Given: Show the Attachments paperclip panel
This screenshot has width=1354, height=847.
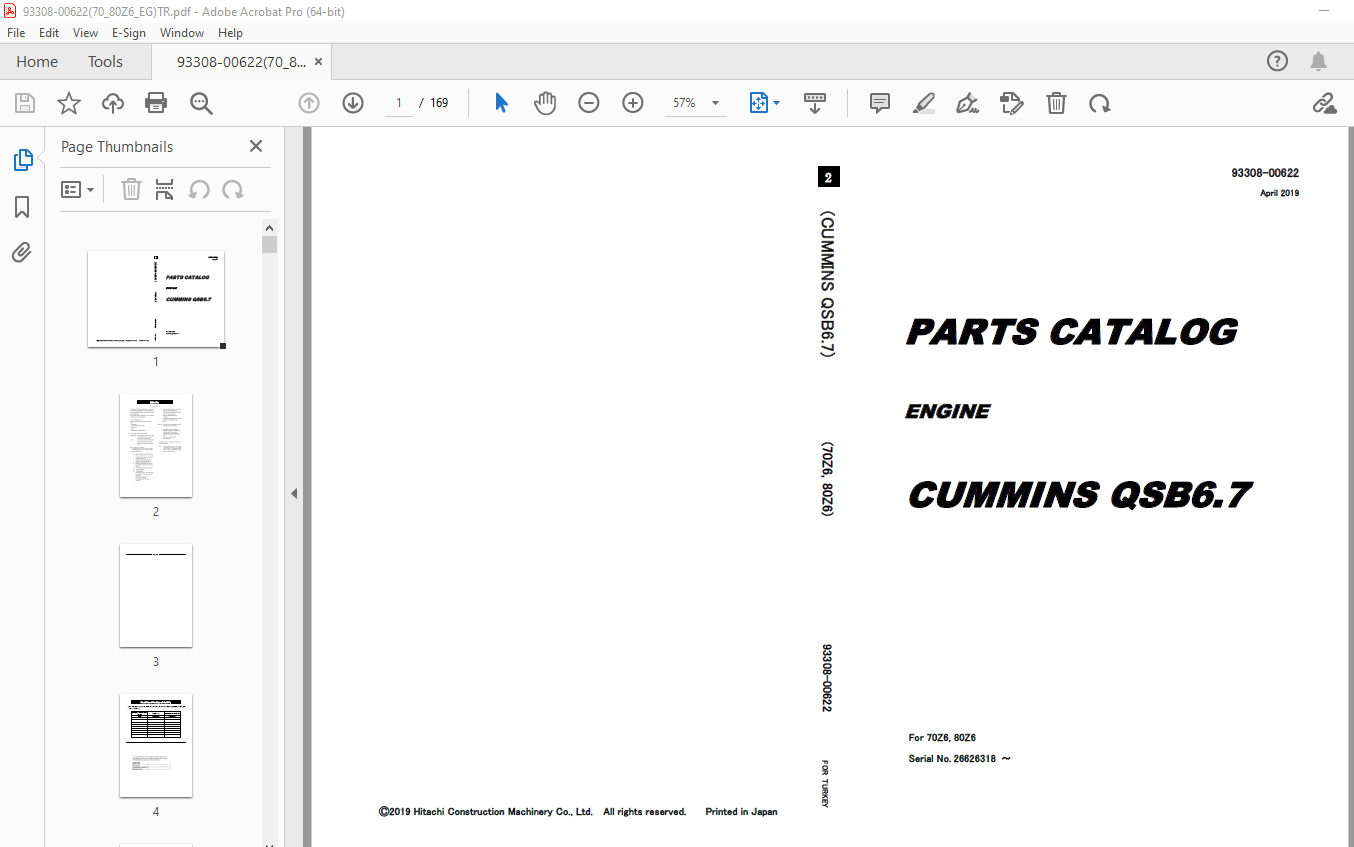Looking at the screenshot, I should pyautogui.click(x=22, y=253).
